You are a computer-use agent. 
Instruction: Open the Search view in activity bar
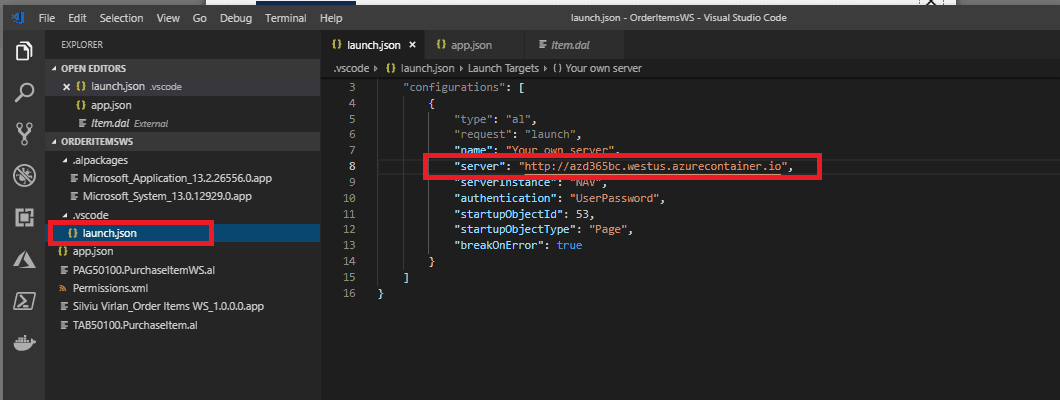point(24,93)
